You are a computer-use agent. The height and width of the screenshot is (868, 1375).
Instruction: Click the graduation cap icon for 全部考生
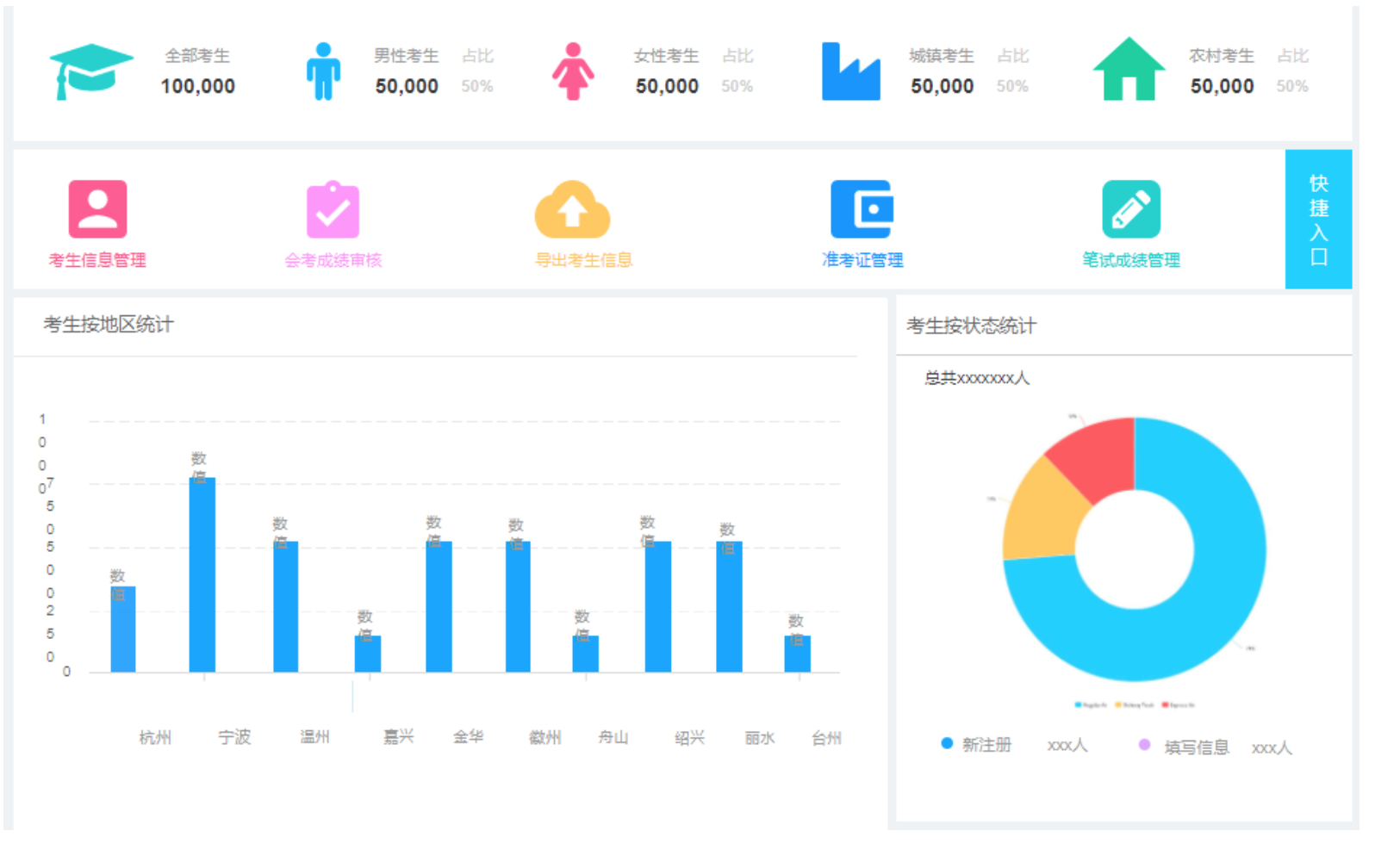click(x=90, y=71)
